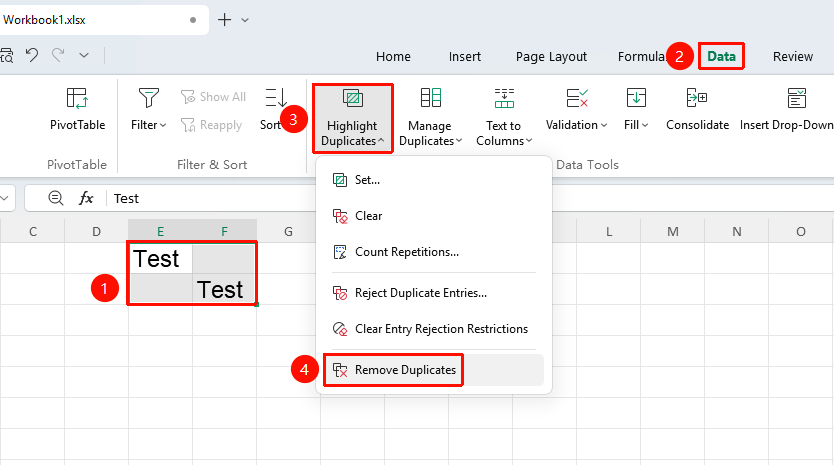Click Insert Drop-Down List tool
The height and width of the screenshot is (465, 834).
click(787, 110)
